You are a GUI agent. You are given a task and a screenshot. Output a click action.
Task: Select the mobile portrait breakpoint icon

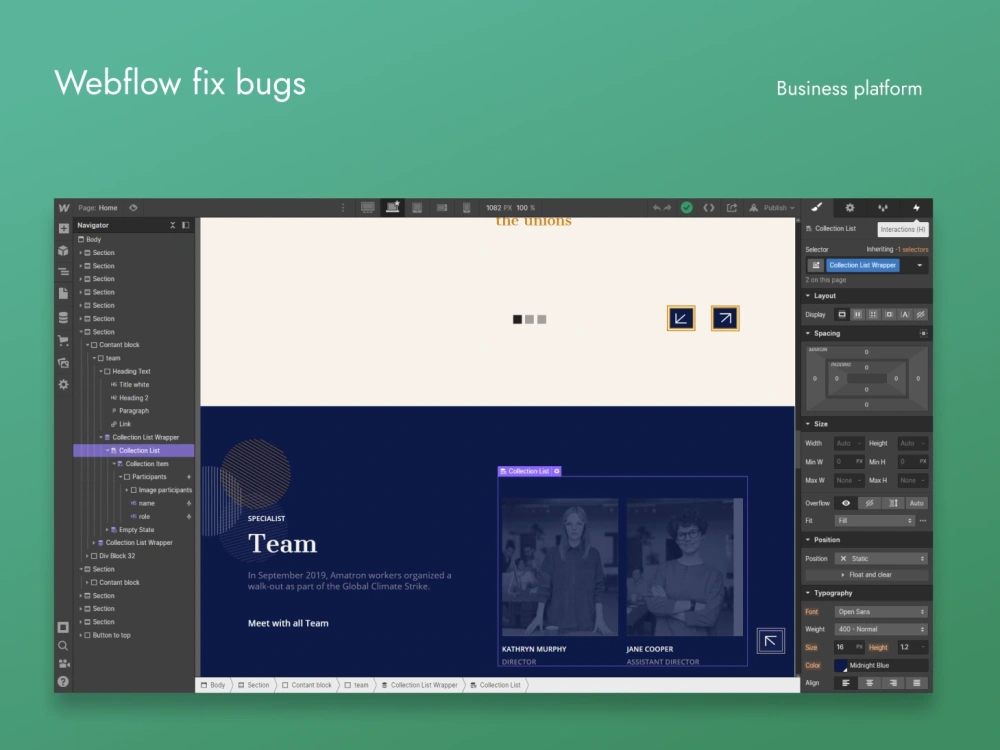467,208
